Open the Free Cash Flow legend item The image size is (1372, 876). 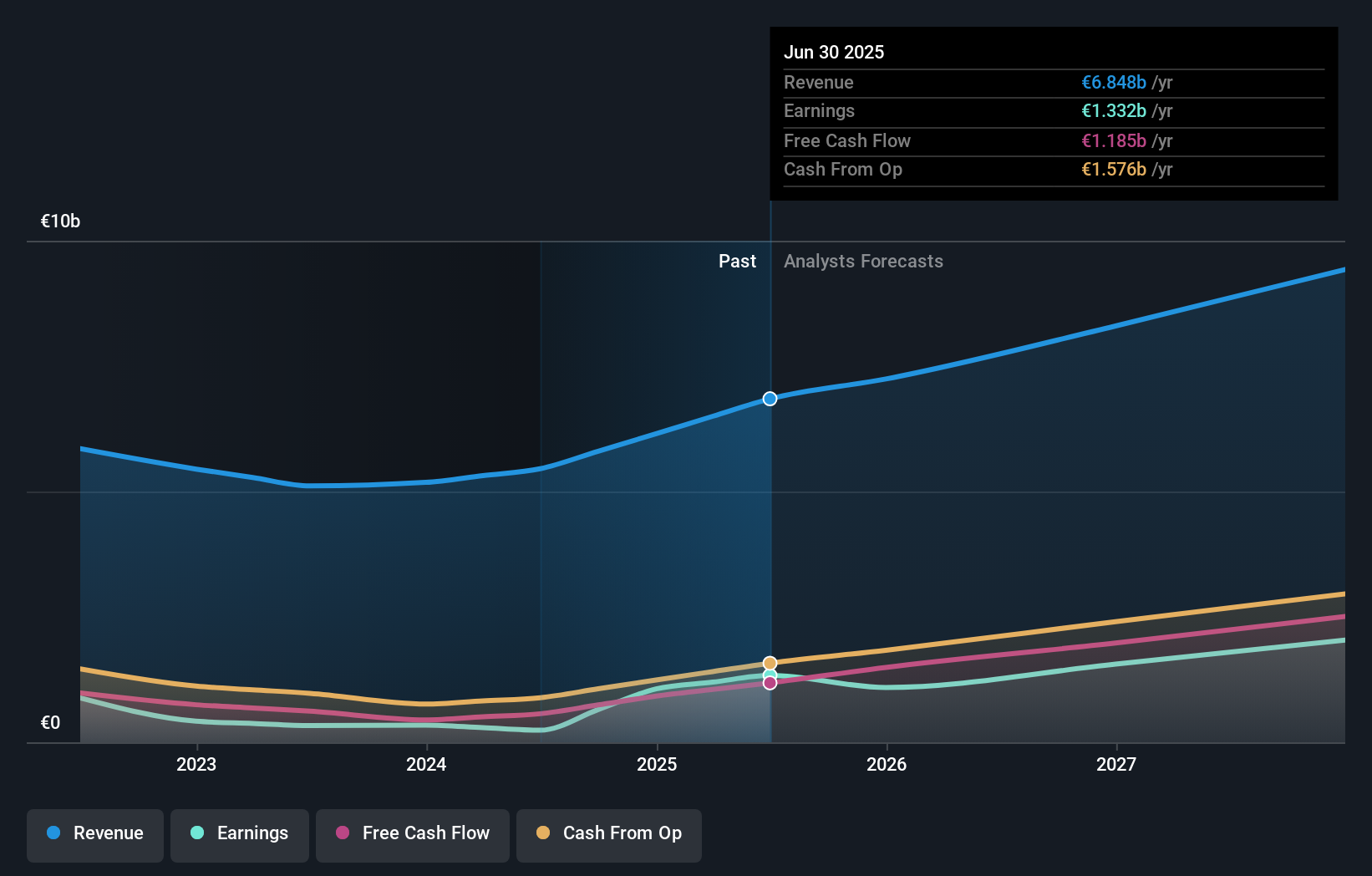tap(412, 835)
